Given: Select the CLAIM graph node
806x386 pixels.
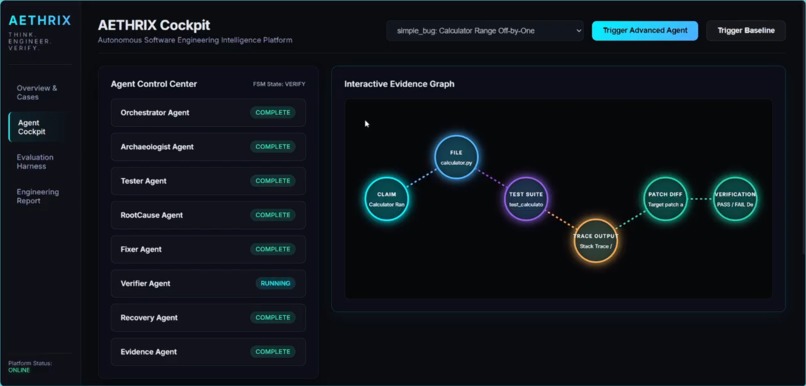Looking at the screenshot, I should pyautogui.click(x=387, y=199).
